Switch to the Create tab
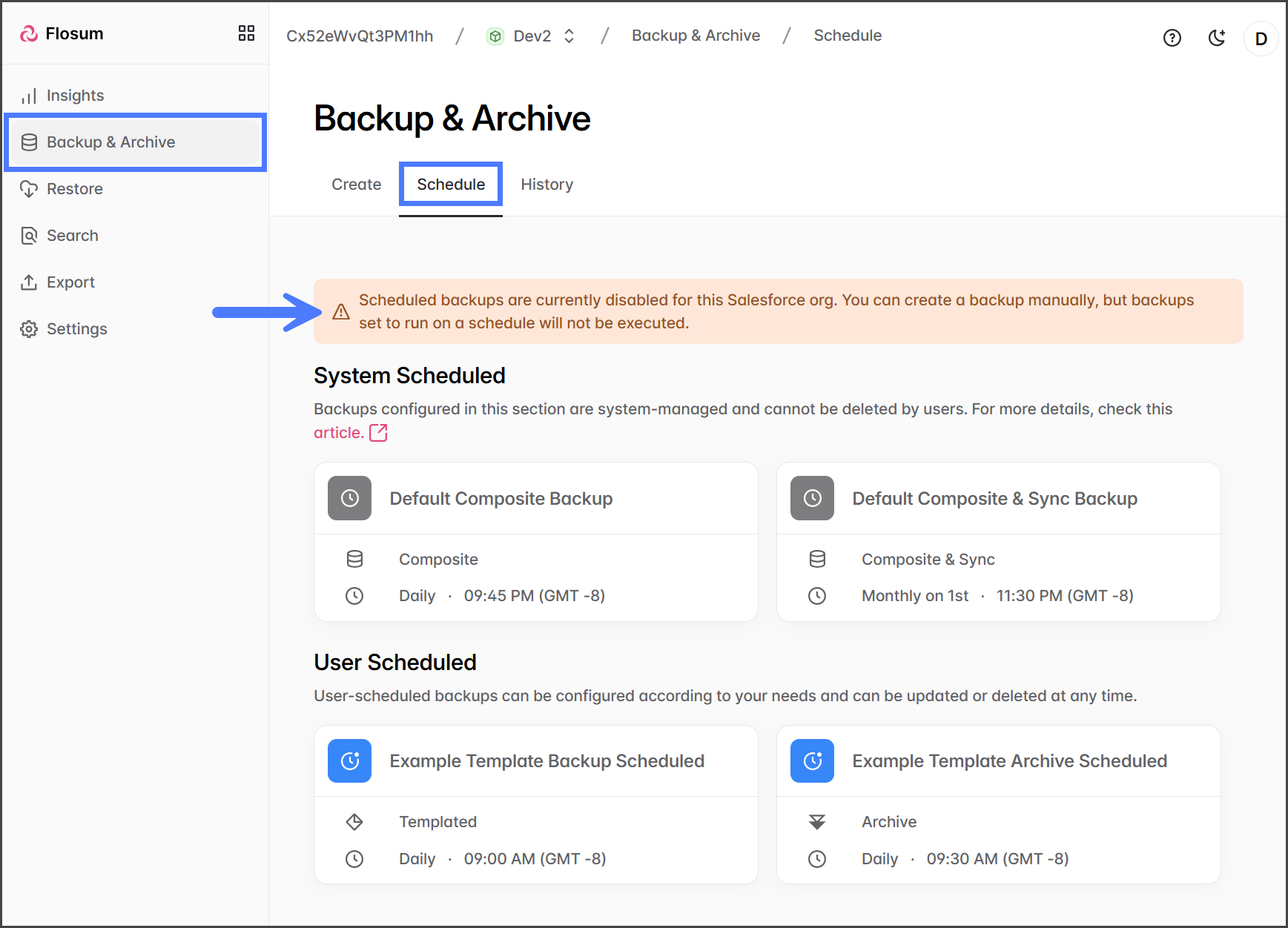Image resolution: width=1288 pixels, height=928 pixels. point(356,185)
